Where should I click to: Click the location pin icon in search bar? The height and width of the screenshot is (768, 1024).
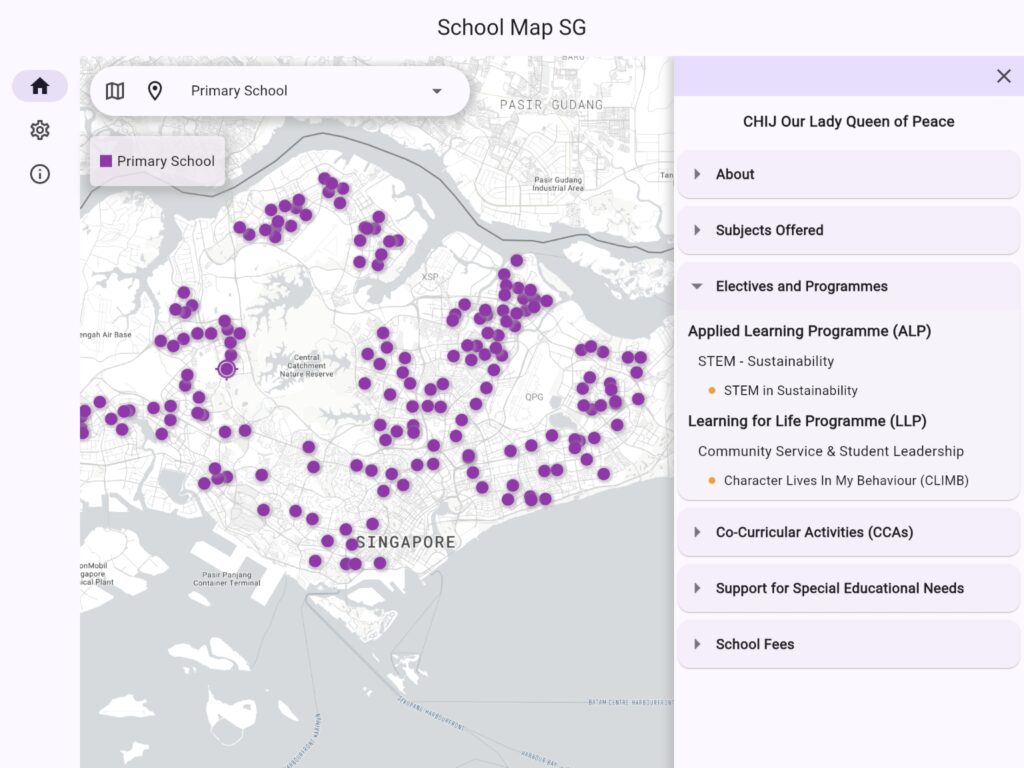155,91
